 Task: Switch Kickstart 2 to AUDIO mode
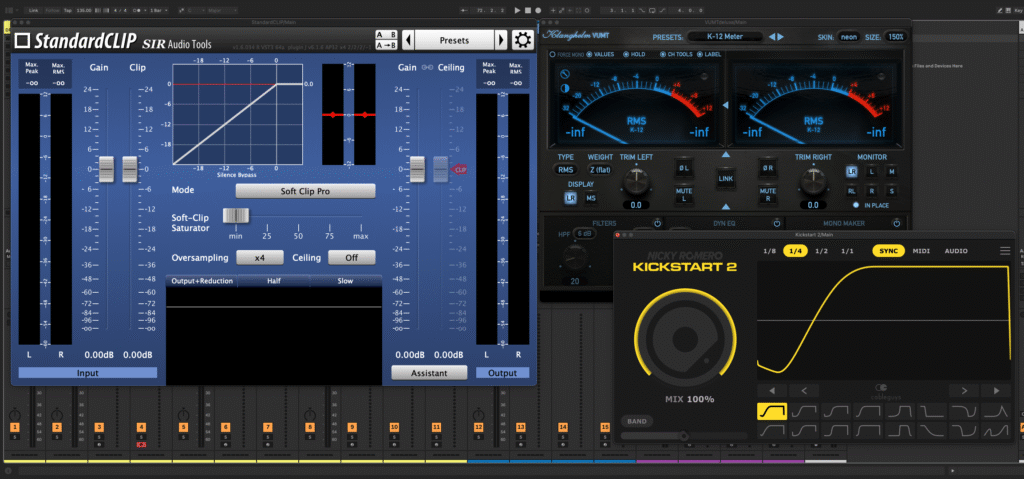tap(956, 251)
